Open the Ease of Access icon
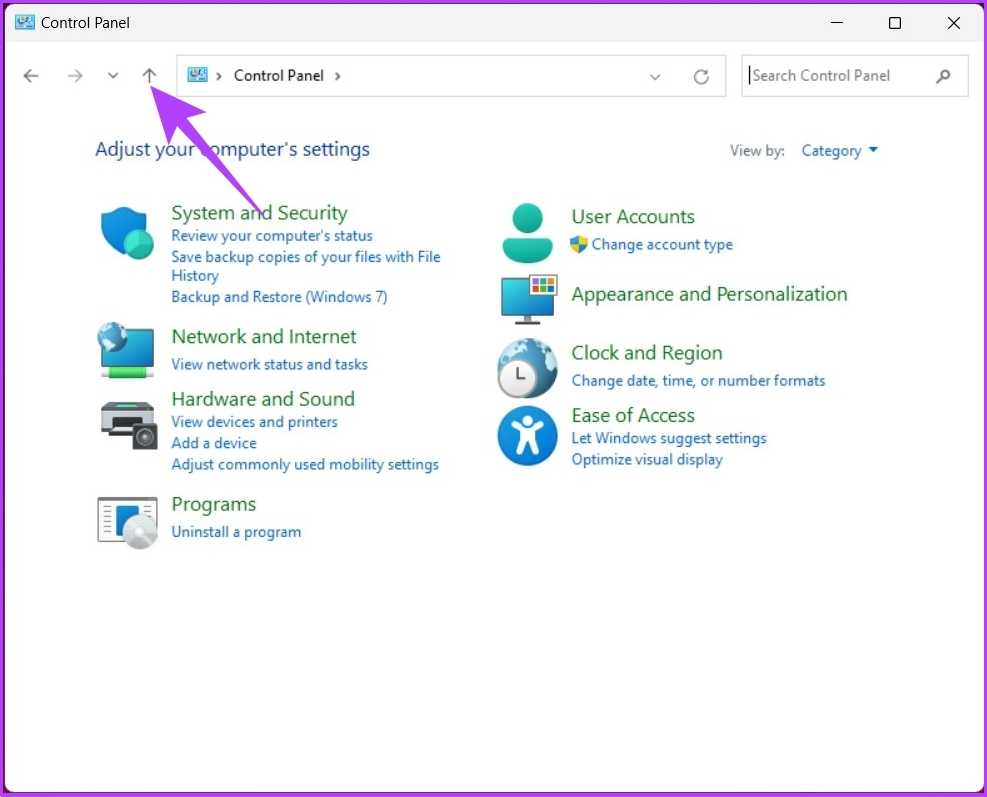Viewport: 987px width, 797px height. click(527, 436)
